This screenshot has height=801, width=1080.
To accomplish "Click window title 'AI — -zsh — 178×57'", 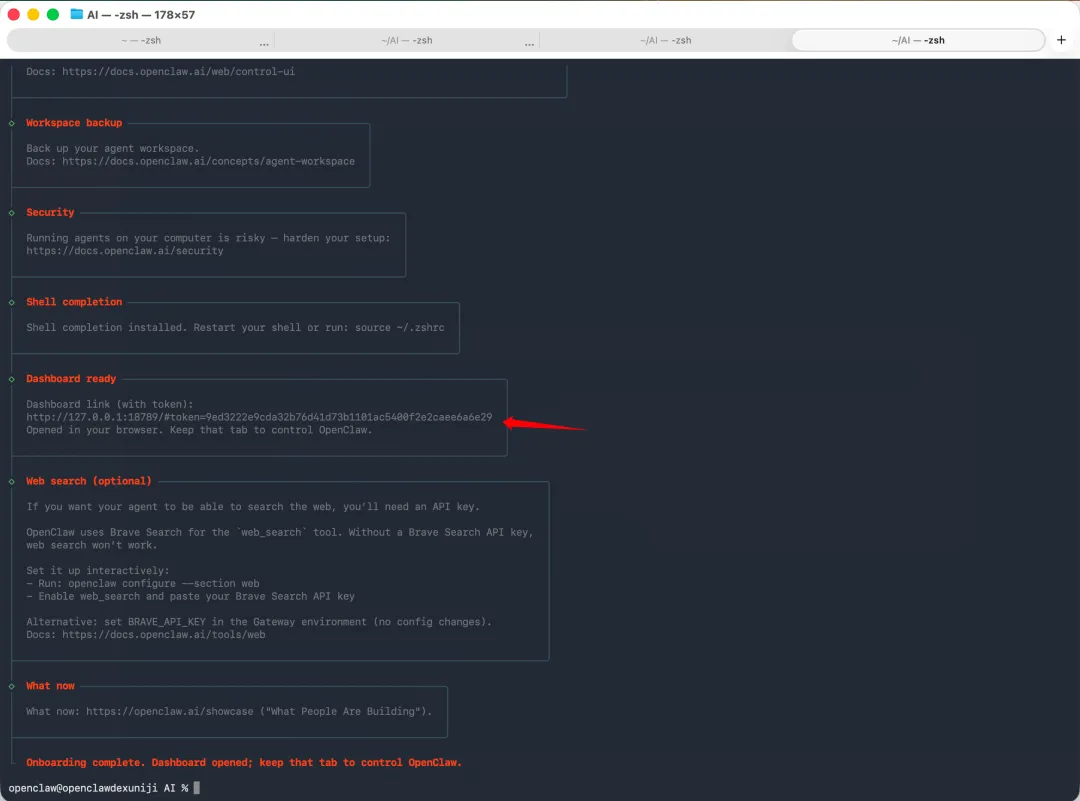I will coord(141,14).
